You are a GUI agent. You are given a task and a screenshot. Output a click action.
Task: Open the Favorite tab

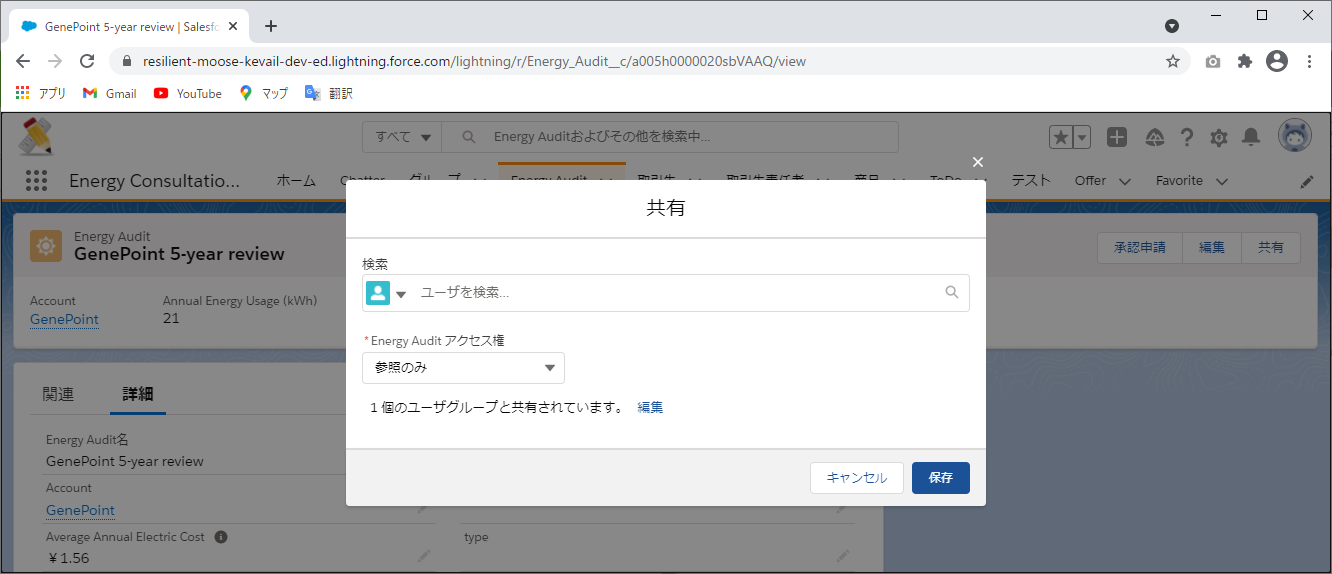tap(1179, 181)
